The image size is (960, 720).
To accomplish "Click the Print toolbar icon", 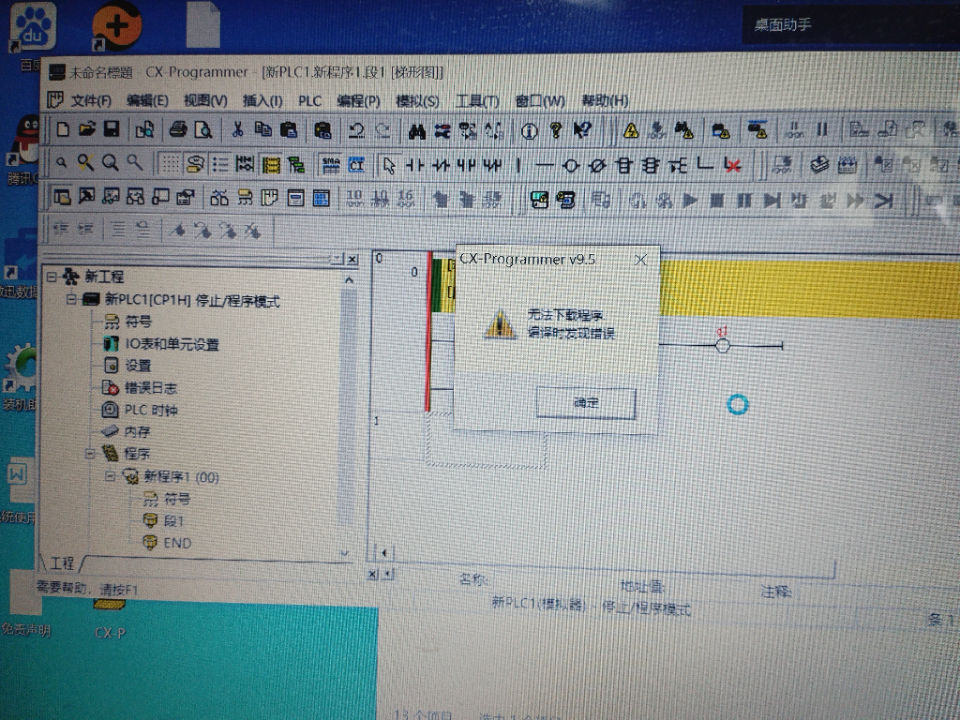I will tap(178, 130).
